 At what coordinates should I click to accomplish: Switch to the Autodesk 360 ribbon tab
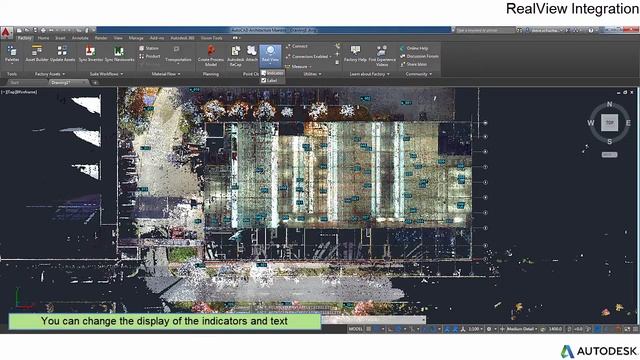point(182,38)
